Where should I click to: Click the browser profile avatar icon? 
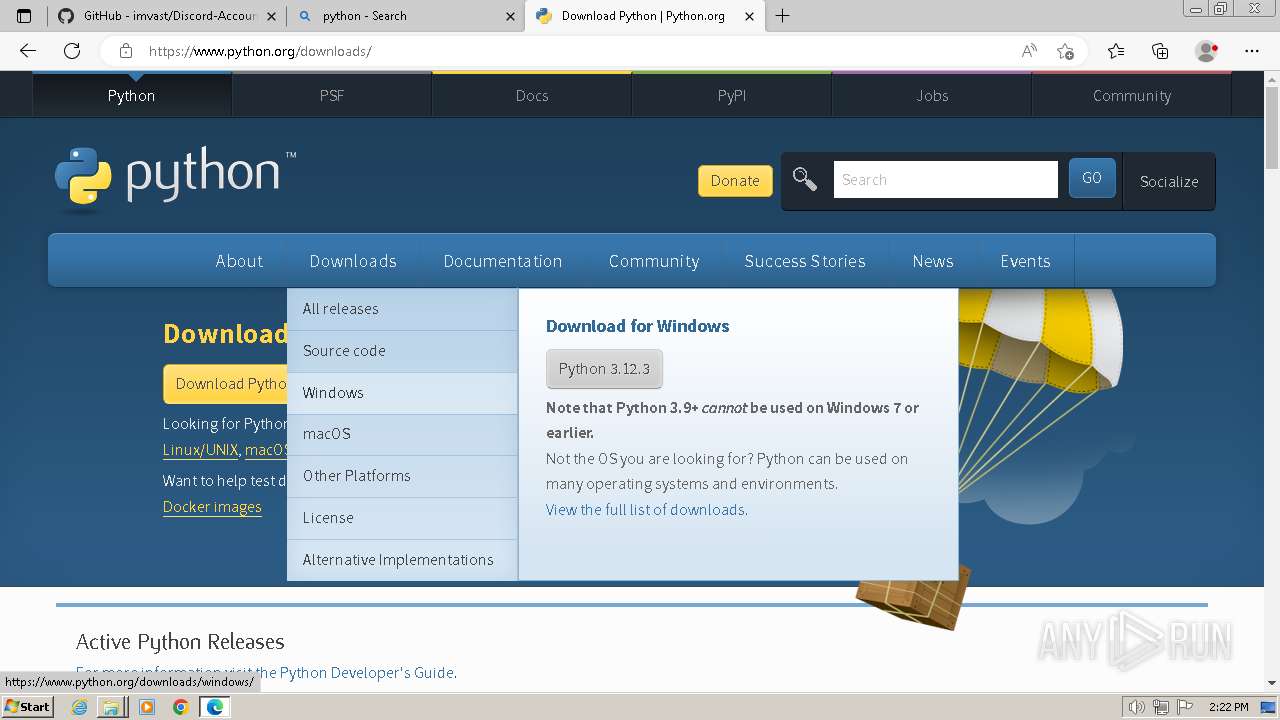pyautogui.click(x=1207, y=51)
